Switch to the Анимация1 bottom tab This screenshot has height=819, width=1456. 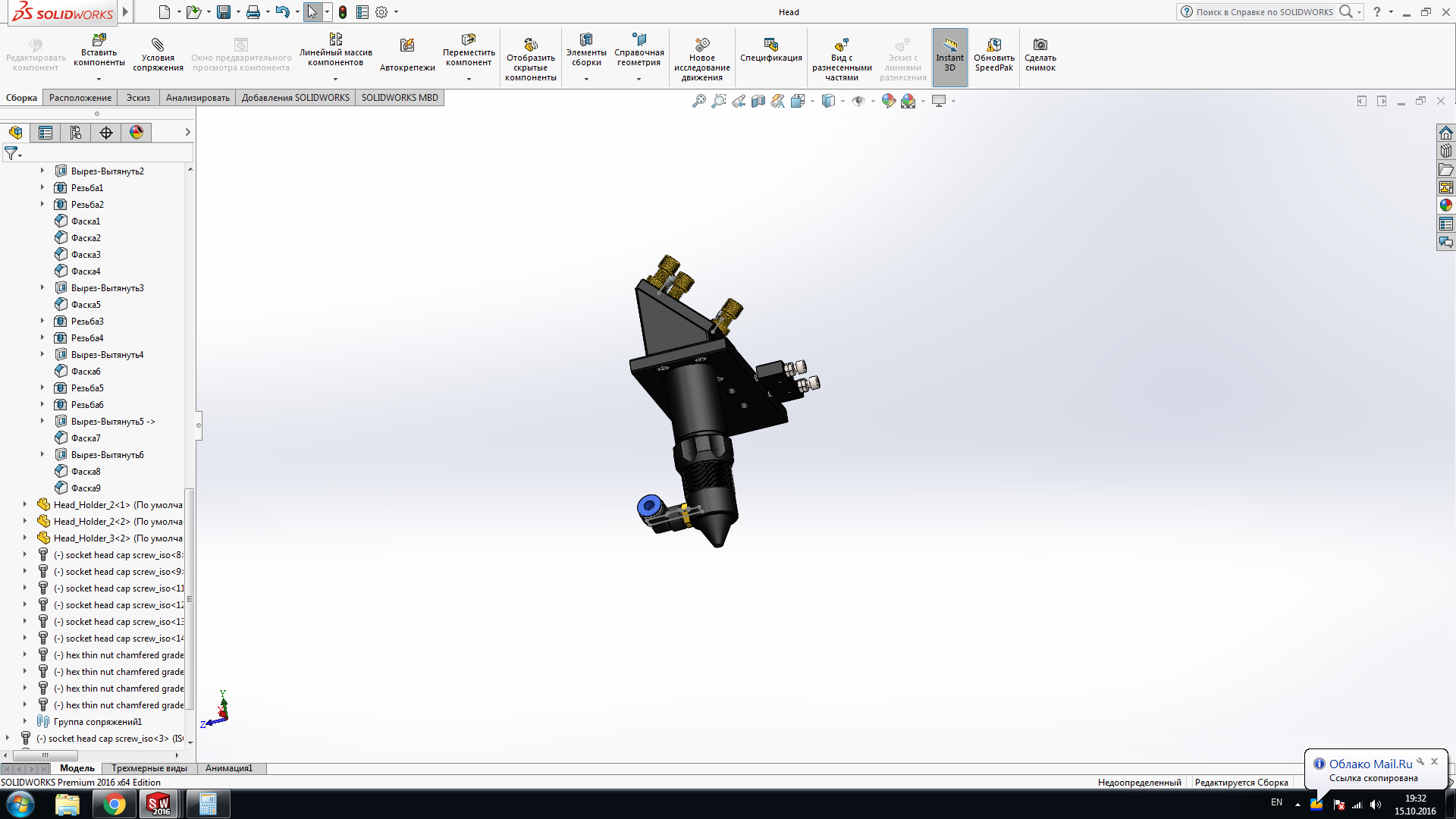tap(228, 768)
